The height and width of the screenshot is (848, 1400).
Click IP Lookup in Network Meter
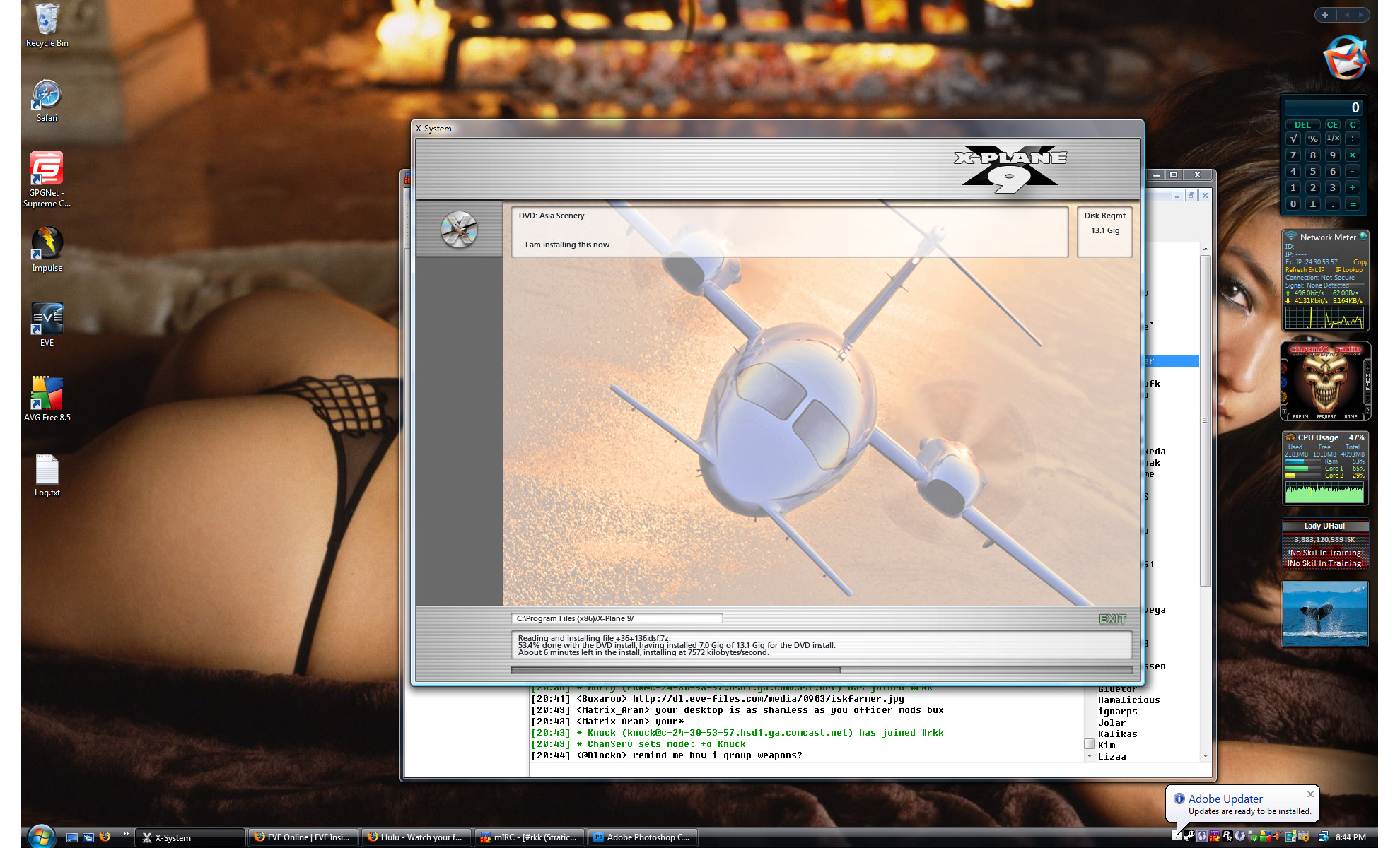[x=1349, y=270]
